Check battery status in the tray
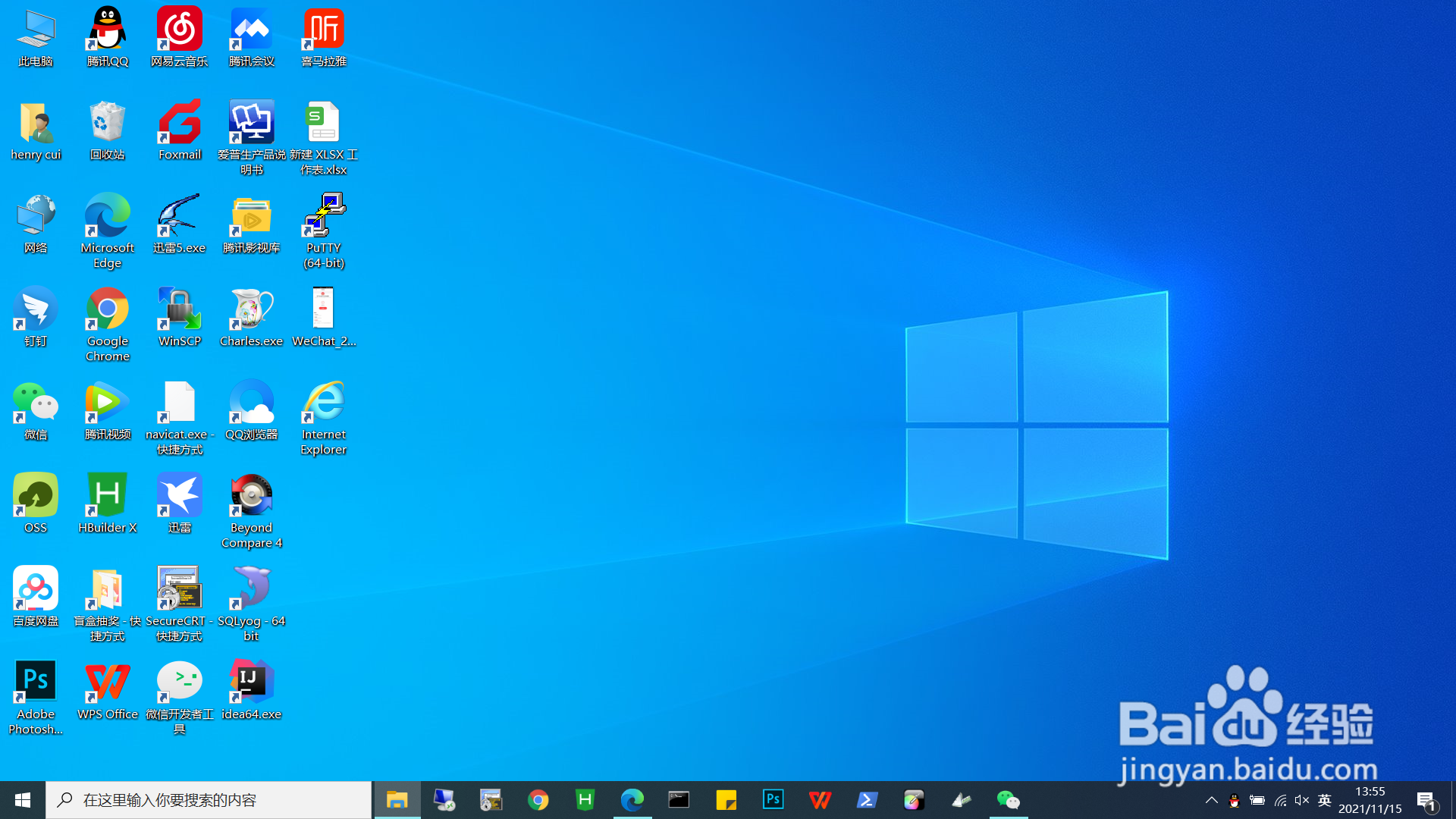1456x819 pixels. (x=1257, y=800)
